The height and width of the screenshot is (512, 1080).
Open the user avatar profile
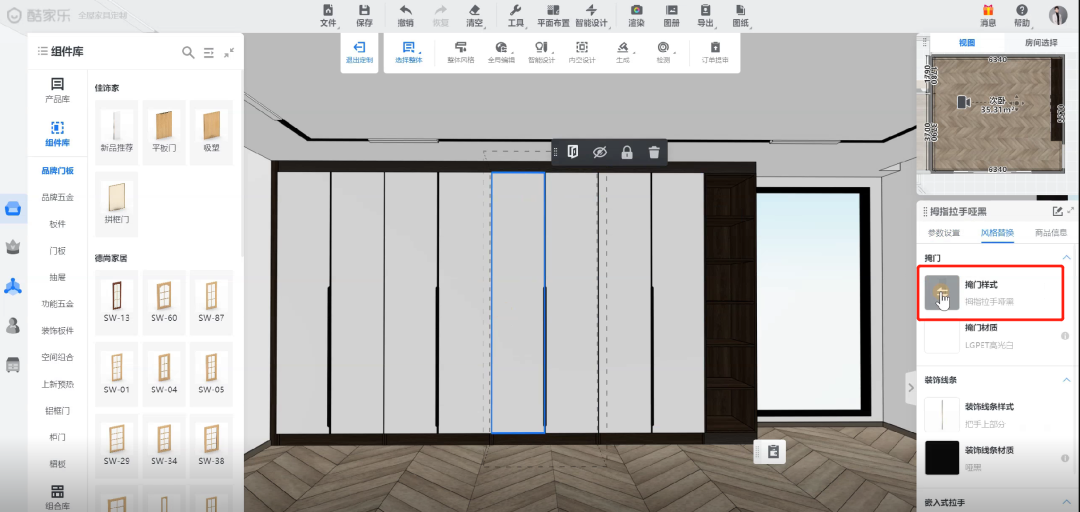tap(1058, 14)
